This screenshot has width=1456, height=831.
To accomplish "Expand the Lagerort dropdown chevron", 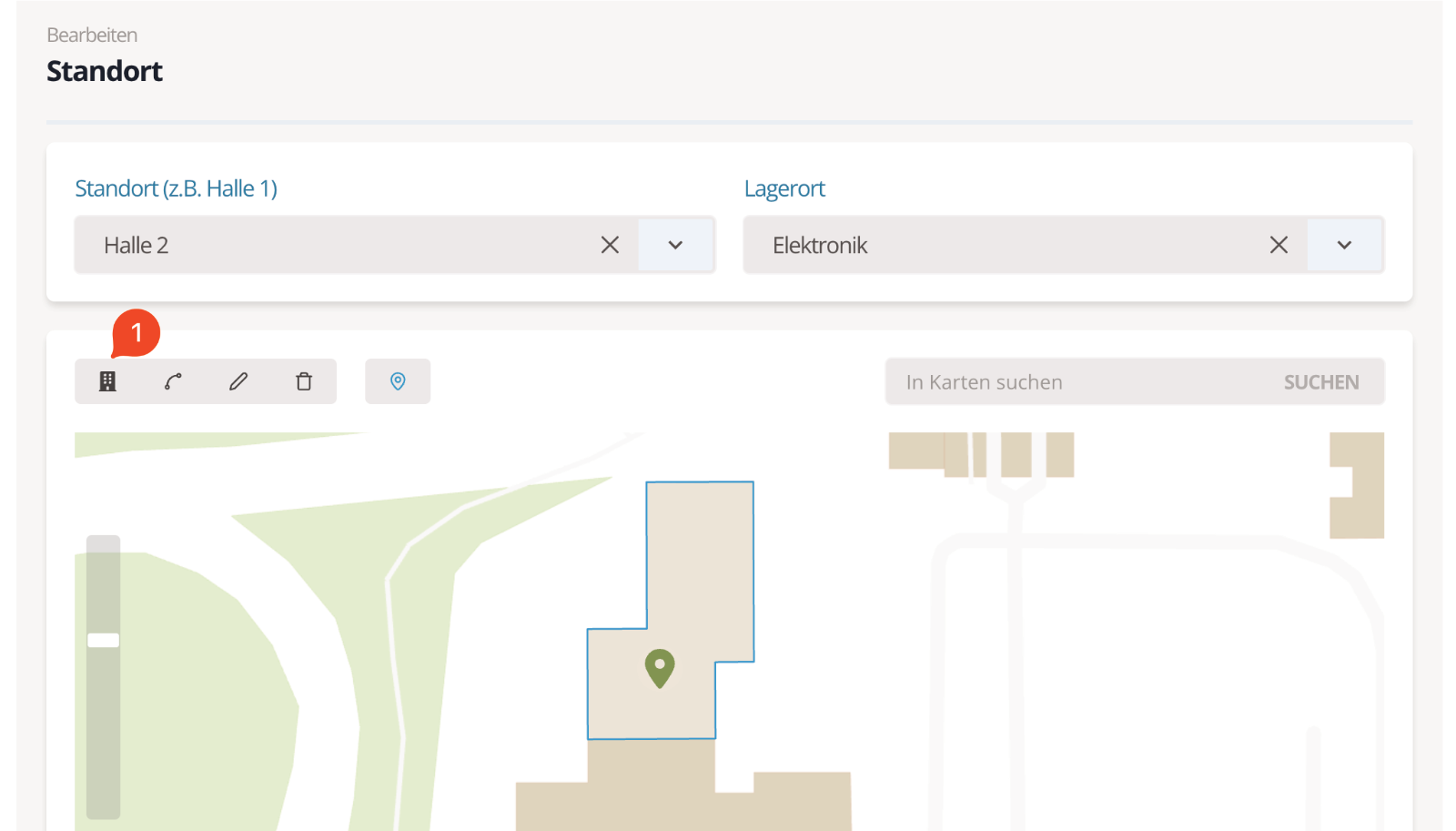I will tap(1344, 245).
